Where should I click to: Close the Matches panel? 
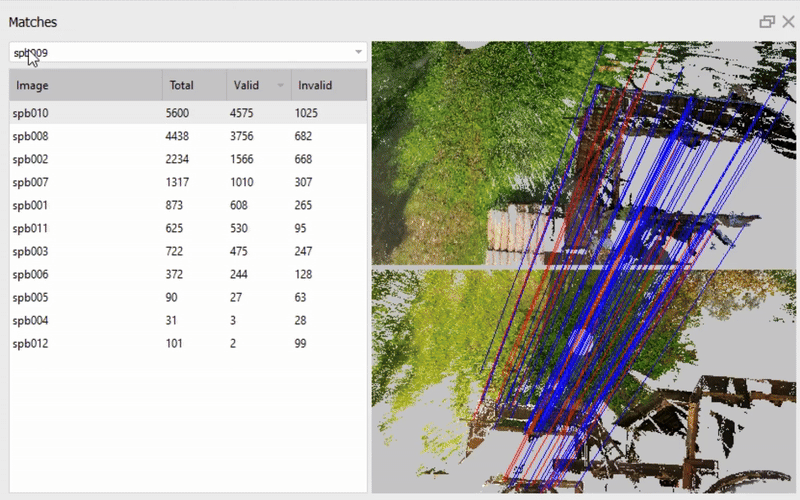(787, 21)
